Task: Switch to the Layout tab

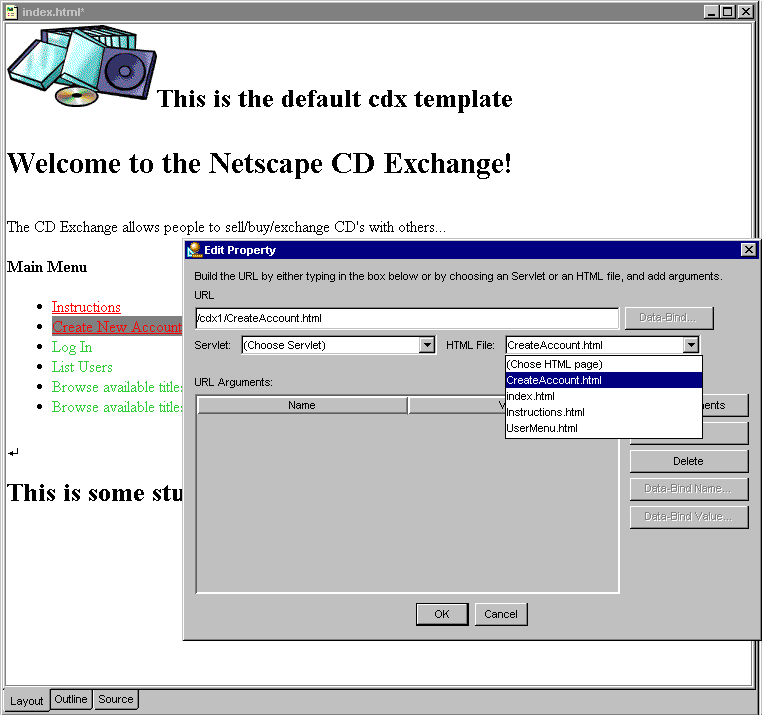Action: click(26, 701)
